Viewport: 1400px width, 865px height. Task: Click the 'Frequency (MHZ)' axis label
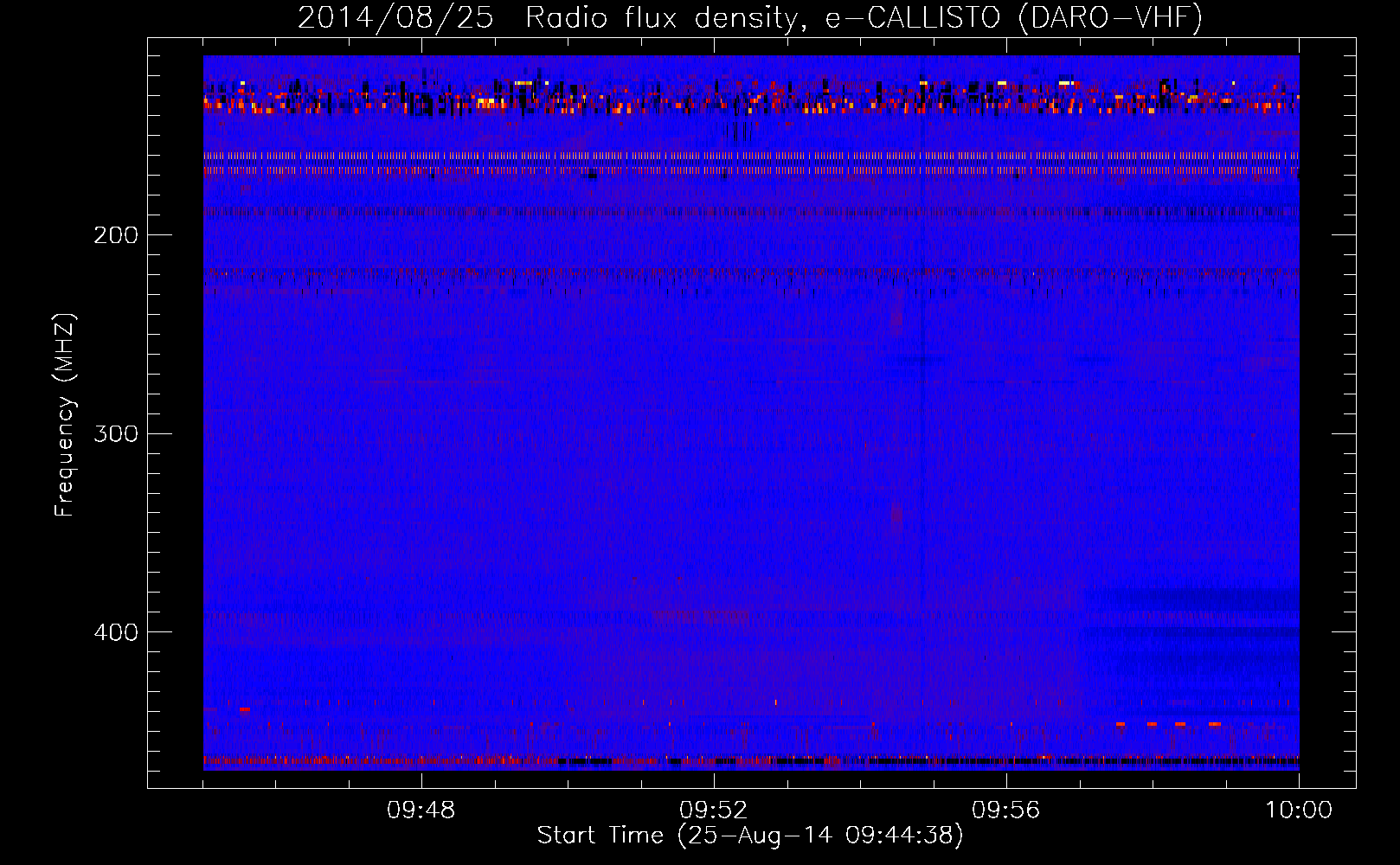pyautogui.click(x=65, y=415)
